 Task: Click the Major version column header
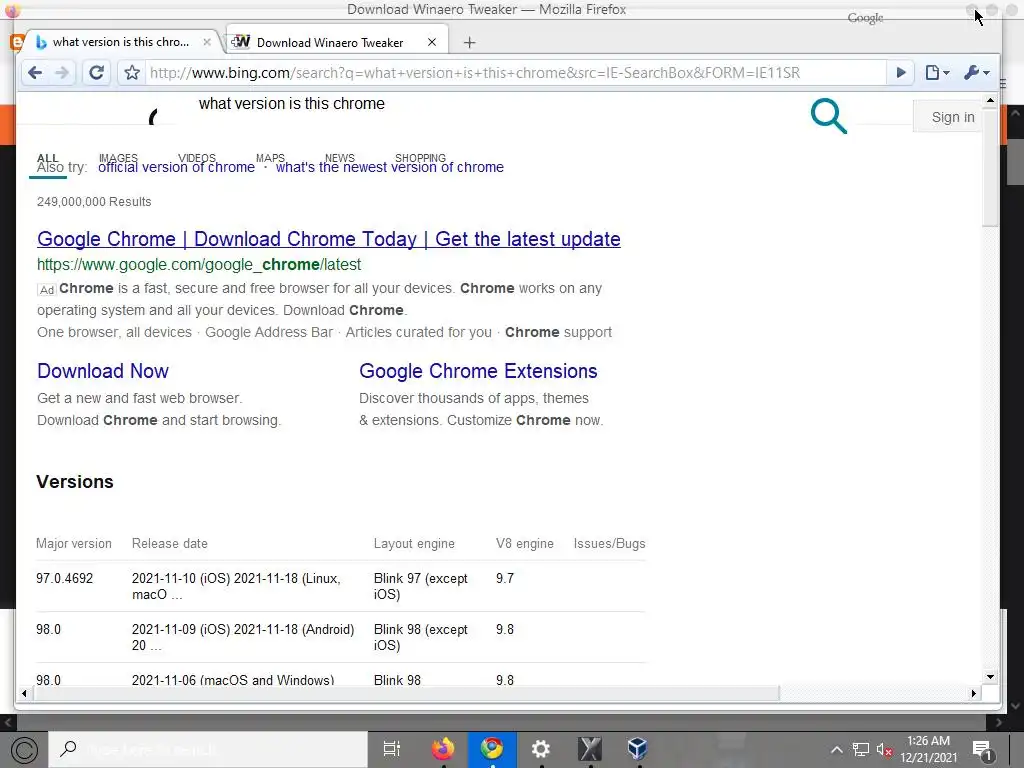[74, 543]
